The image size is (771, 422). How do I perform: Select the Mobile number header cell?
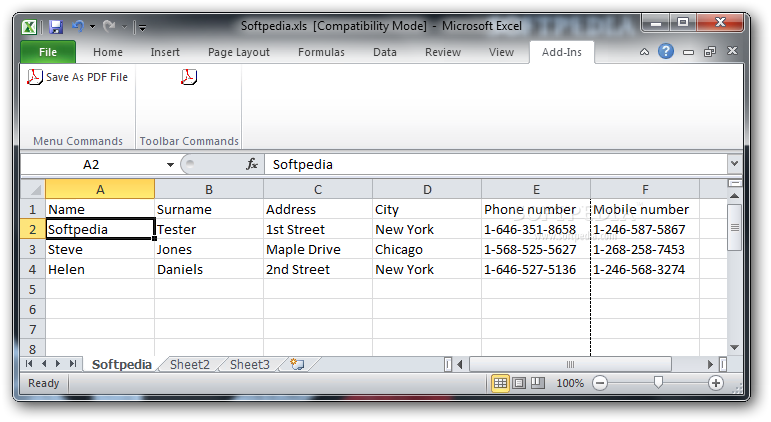coord(645,210)
